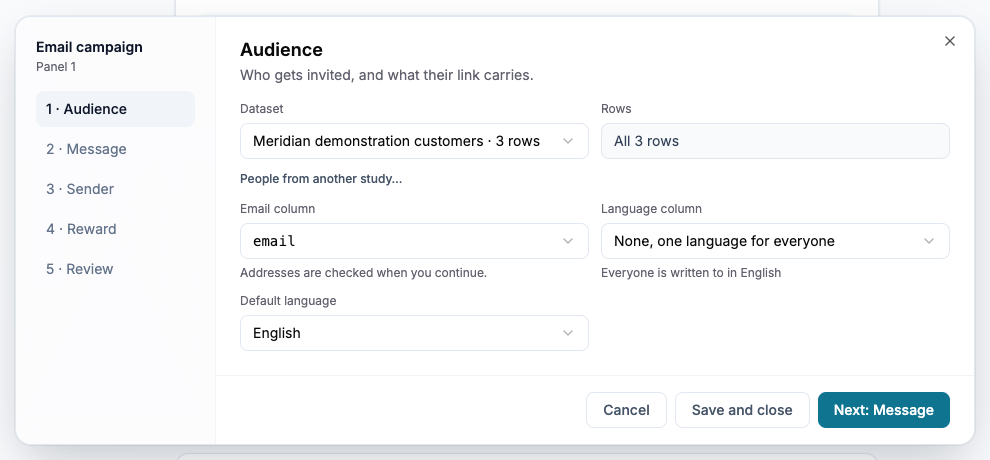Open the Email column dropdown
The height and width of the screenshot is (460, 990).
(x=414, y=241)
